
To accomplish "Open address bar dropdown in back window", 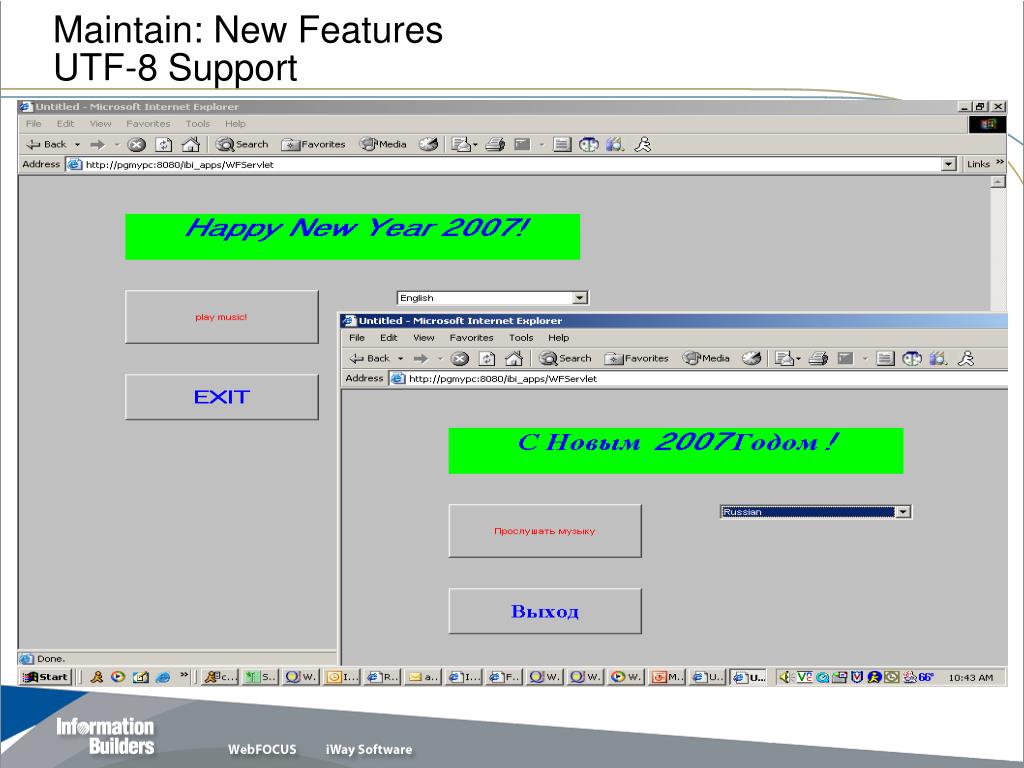I will (949, 165).
